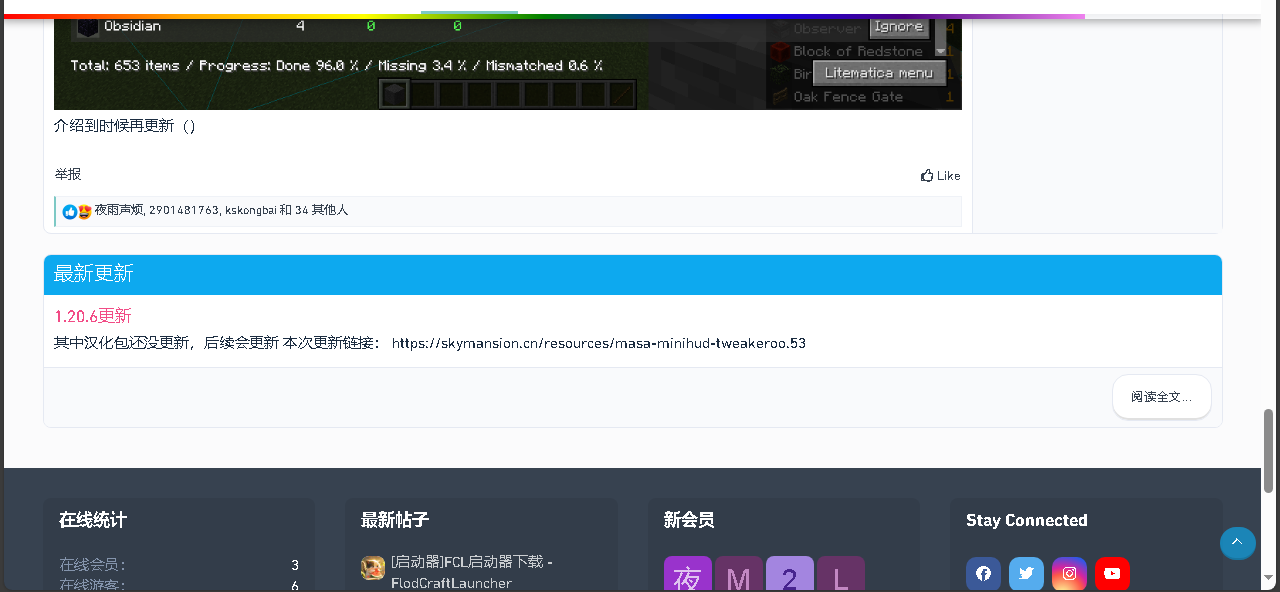This screenshot has width=1280, height=592.
Task: Open the Twitter icon under Stay Connected
Action: (1026, 573)
